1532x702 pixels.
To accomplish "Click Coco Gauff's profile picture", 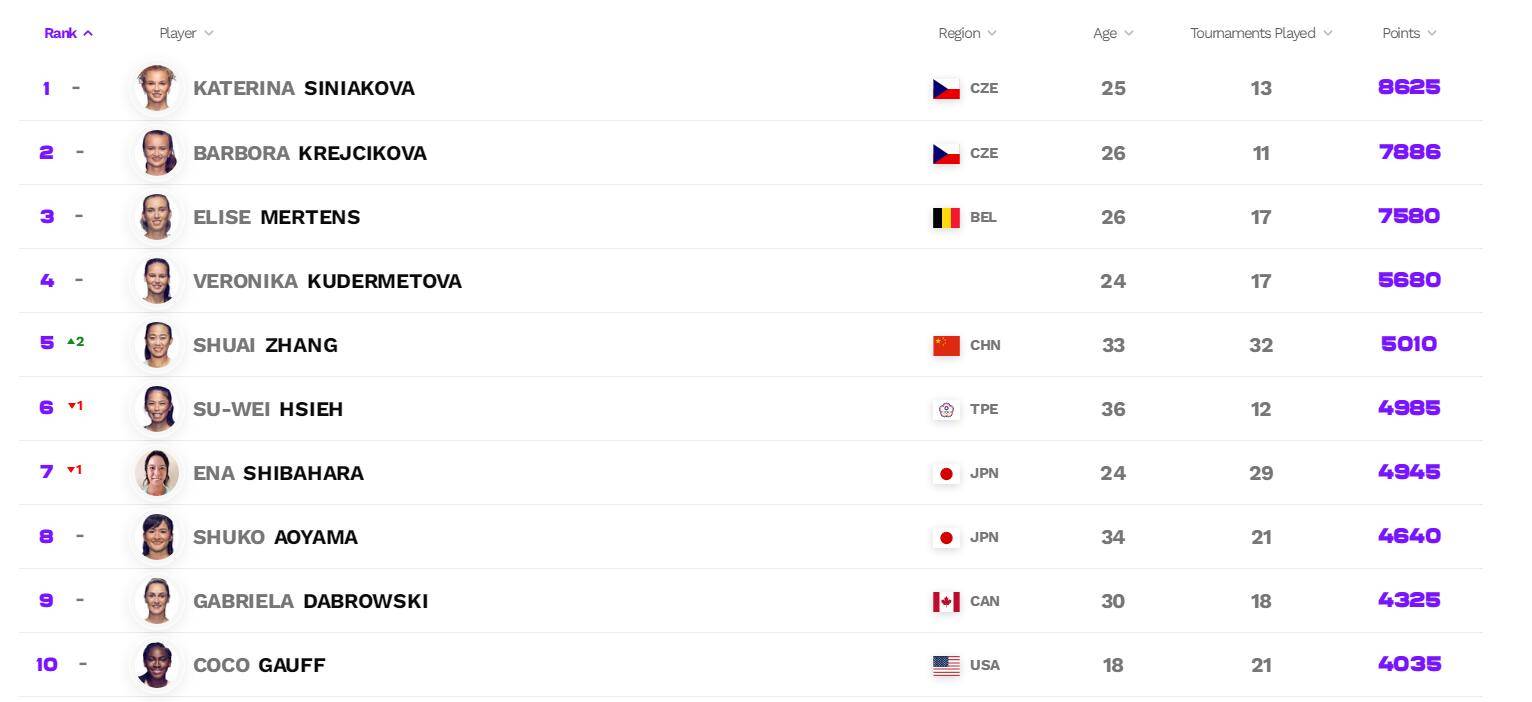I will point(157,665).
